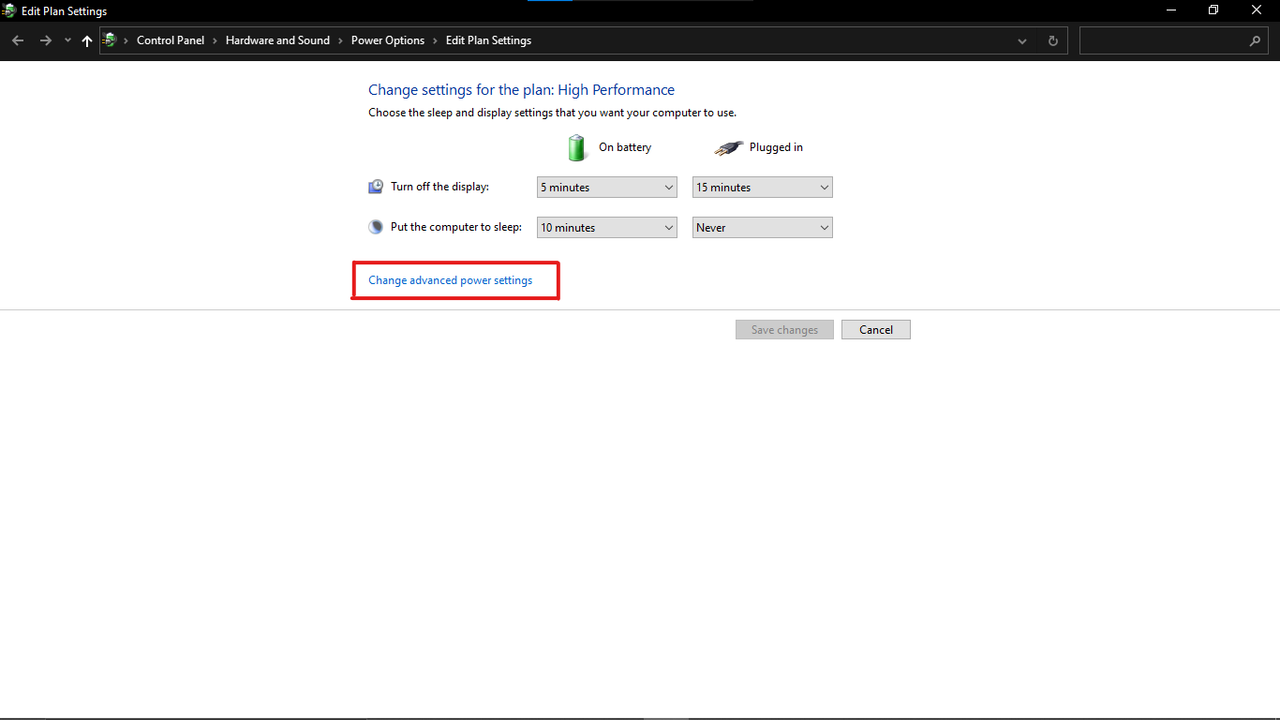This screenshot has width=1280, height=720.
Task: Open display timeout dropdown for On battery
Action: (x=607, y=187)
